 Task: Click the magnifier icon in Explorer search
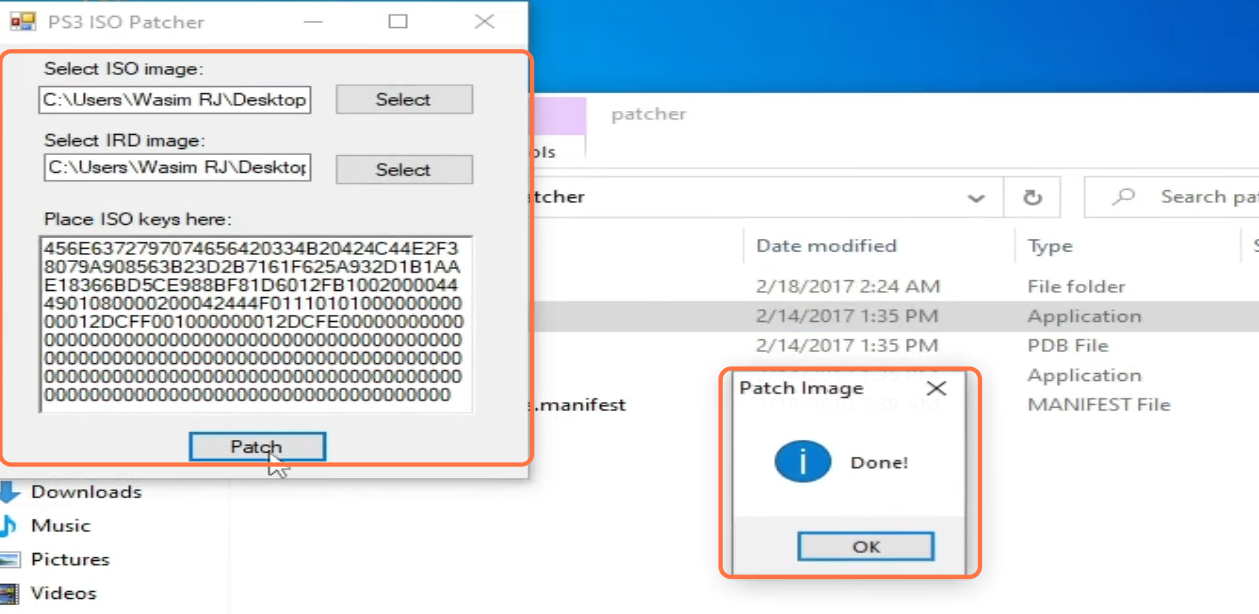[x=1124, y=197]
